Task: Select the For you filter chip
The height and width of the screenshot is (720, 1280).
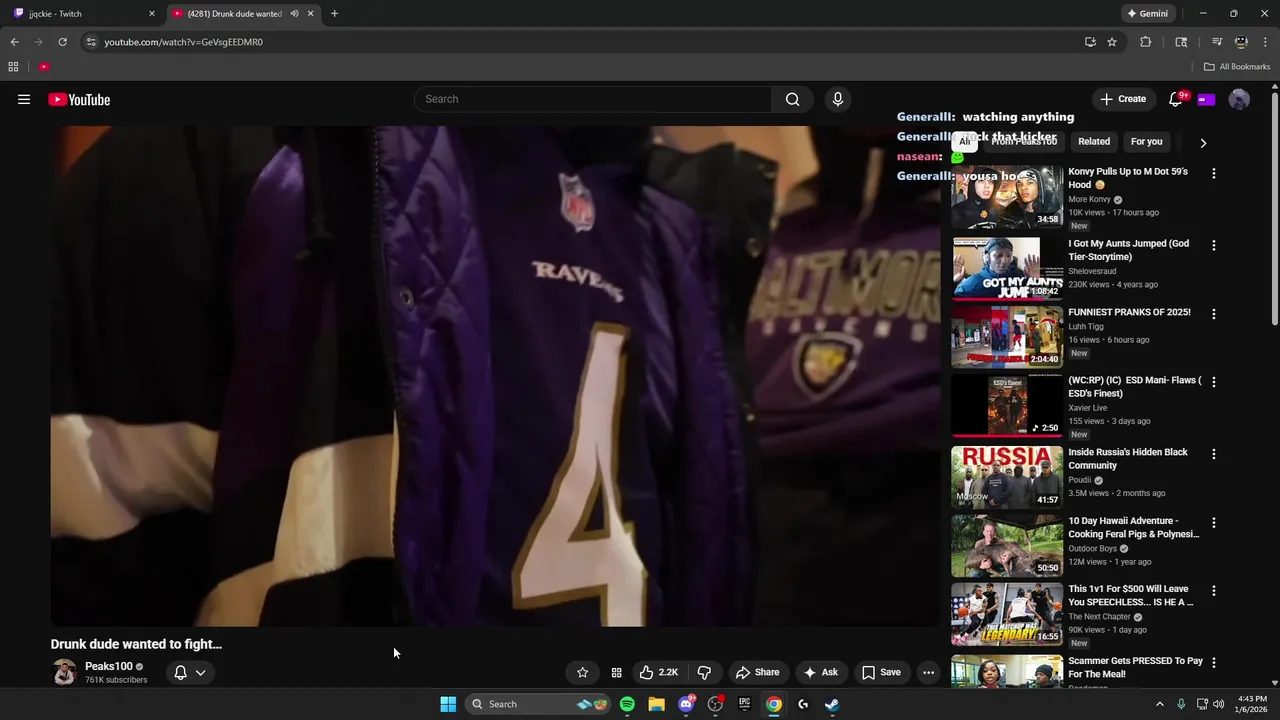Action: coord(1146,142)
